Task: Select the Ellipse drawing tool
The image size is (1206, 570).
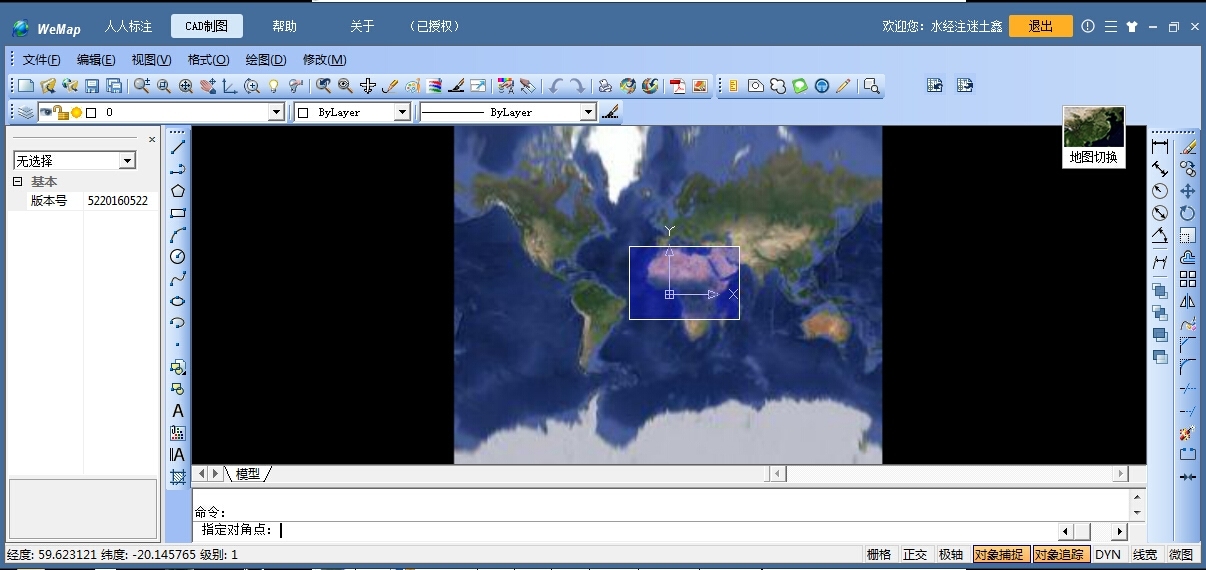Action: click(178, 300)
